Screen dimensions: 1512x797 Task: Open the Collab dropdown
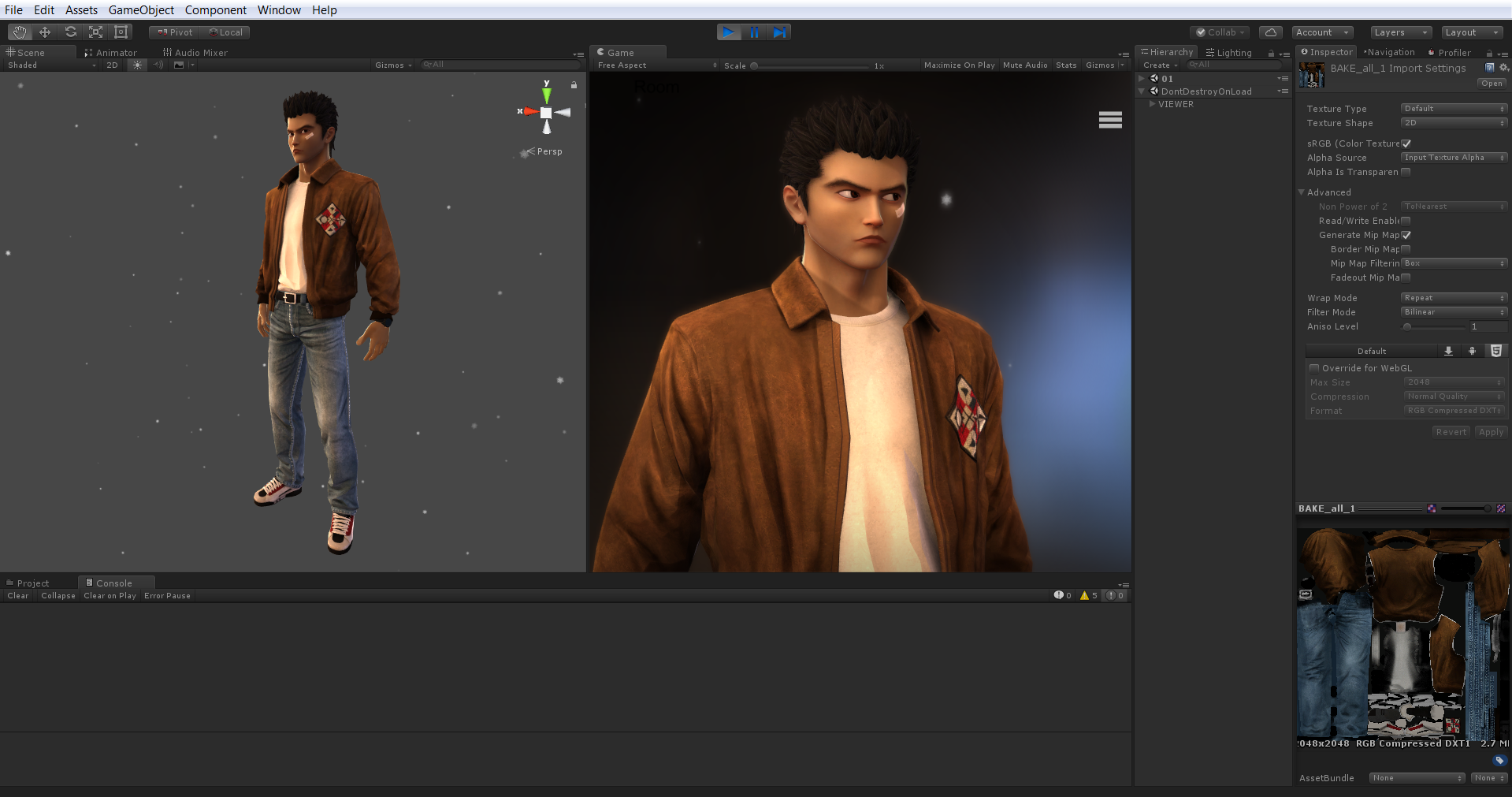(1220, 32)
